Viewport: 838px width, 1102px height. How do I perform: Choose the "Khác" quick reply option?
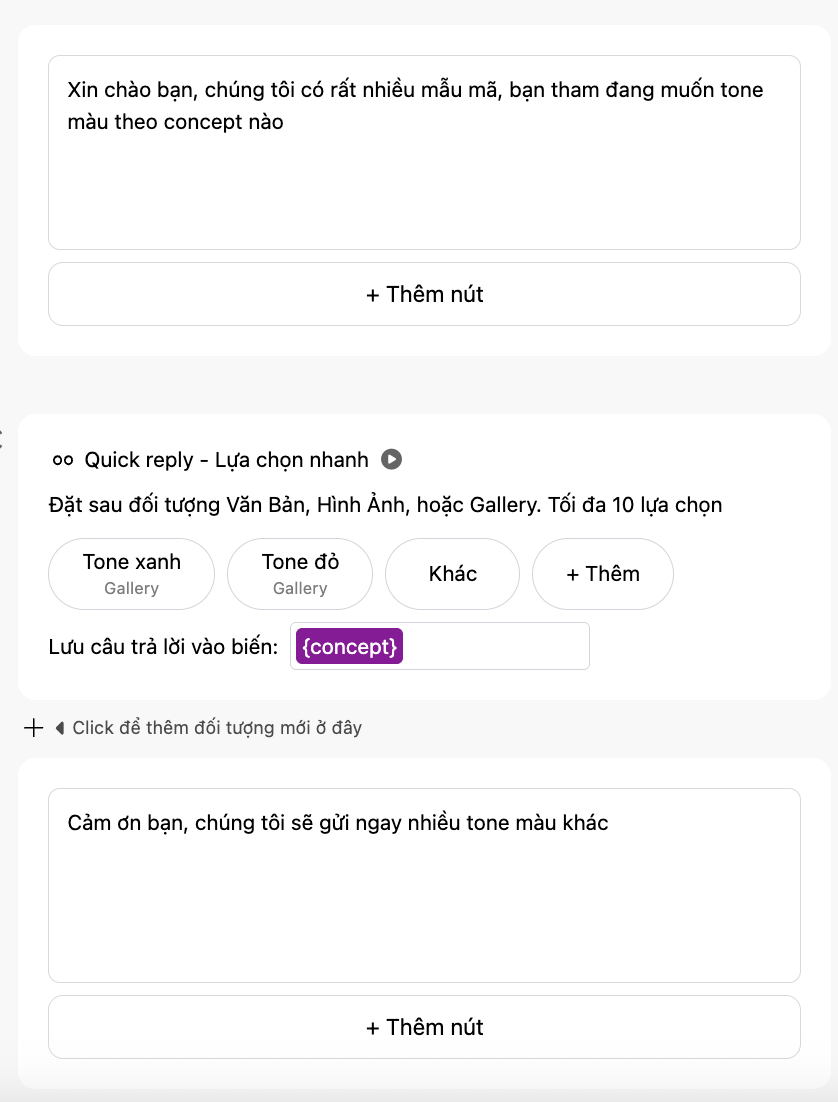(x=452, y=574)
